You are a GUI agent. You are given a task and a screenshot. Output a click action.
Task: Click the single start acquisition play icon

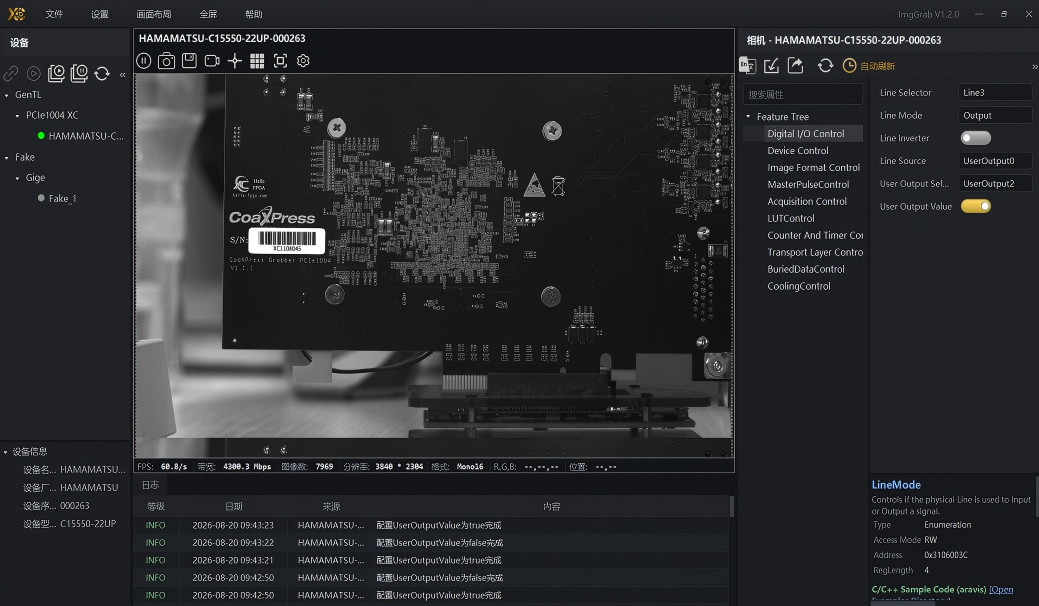[x=34, y=73]
